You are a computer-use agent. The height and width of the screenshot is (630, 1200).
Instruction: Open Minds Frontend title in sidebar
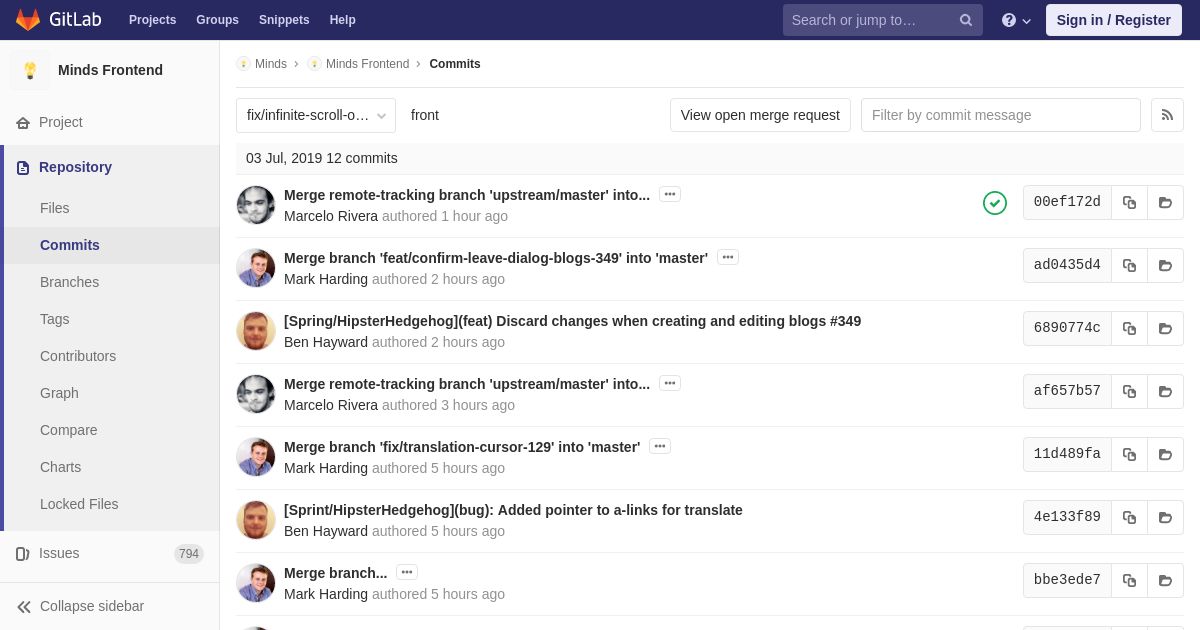tap(110, 70)
